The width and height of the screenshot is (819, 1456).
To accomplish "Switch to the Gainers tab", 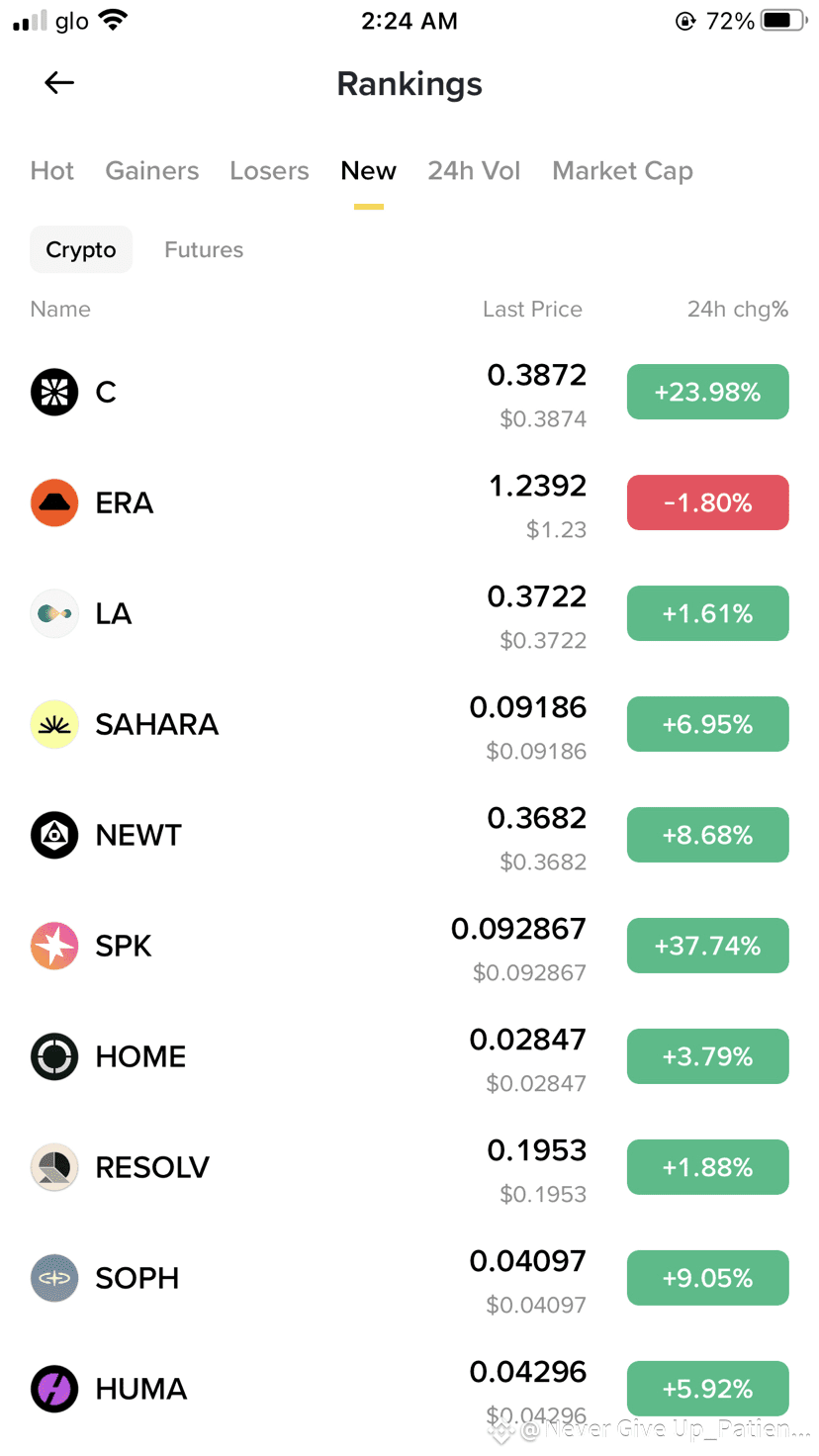I will tap(152, 171).
